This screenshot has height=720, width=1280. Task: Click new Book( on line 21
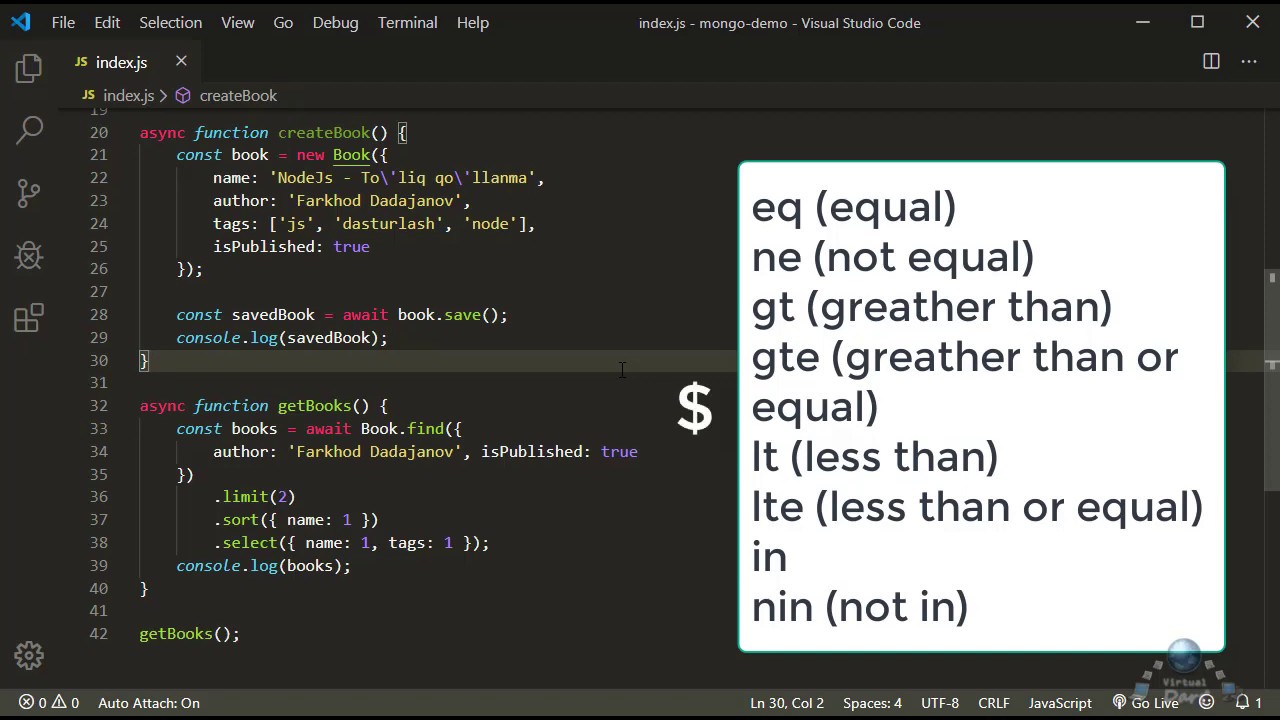[337, 155]
